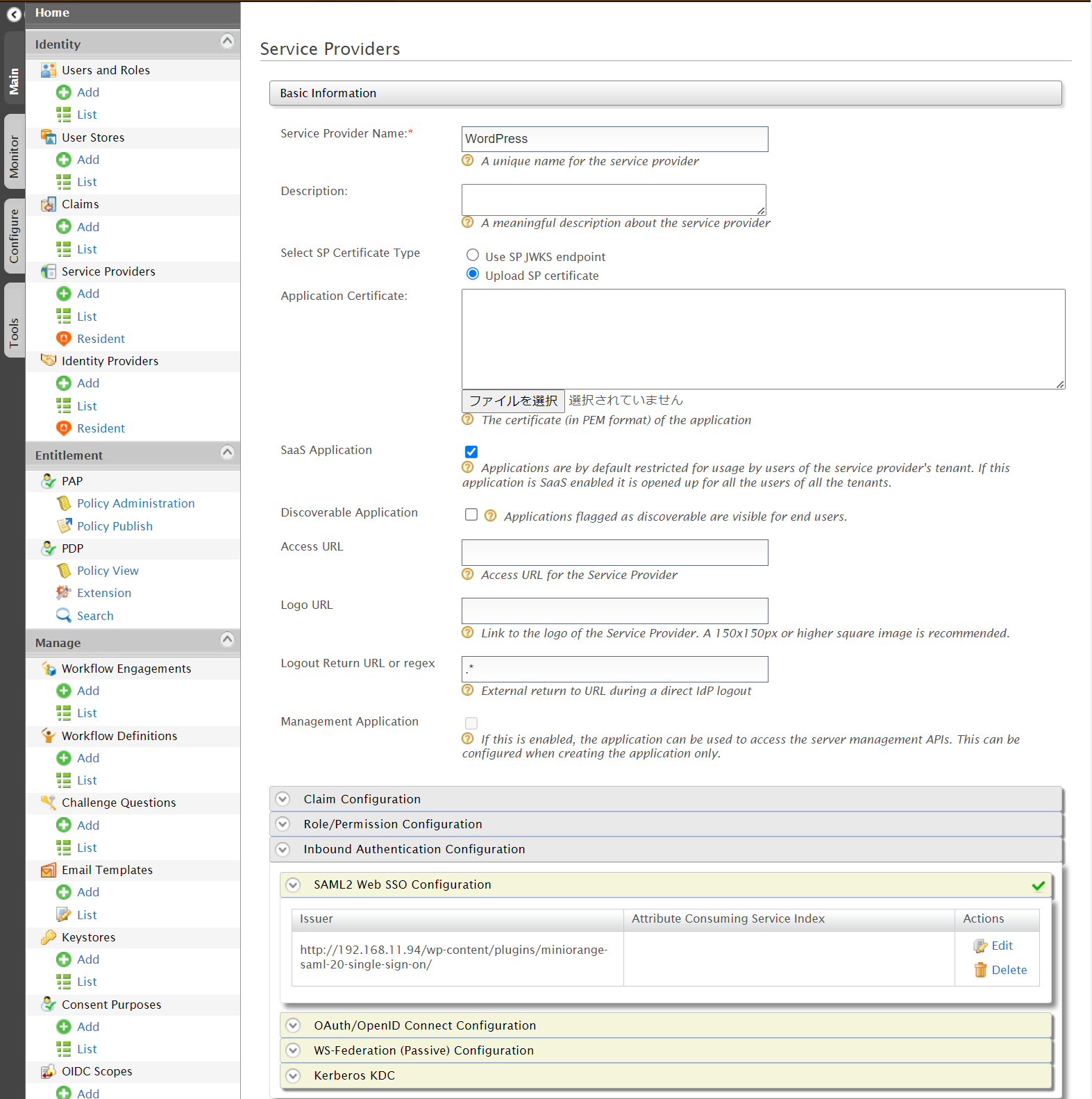Collapse the sidebar with back arrow icon
1092x1099 pixels.
[x=14, y=14]
